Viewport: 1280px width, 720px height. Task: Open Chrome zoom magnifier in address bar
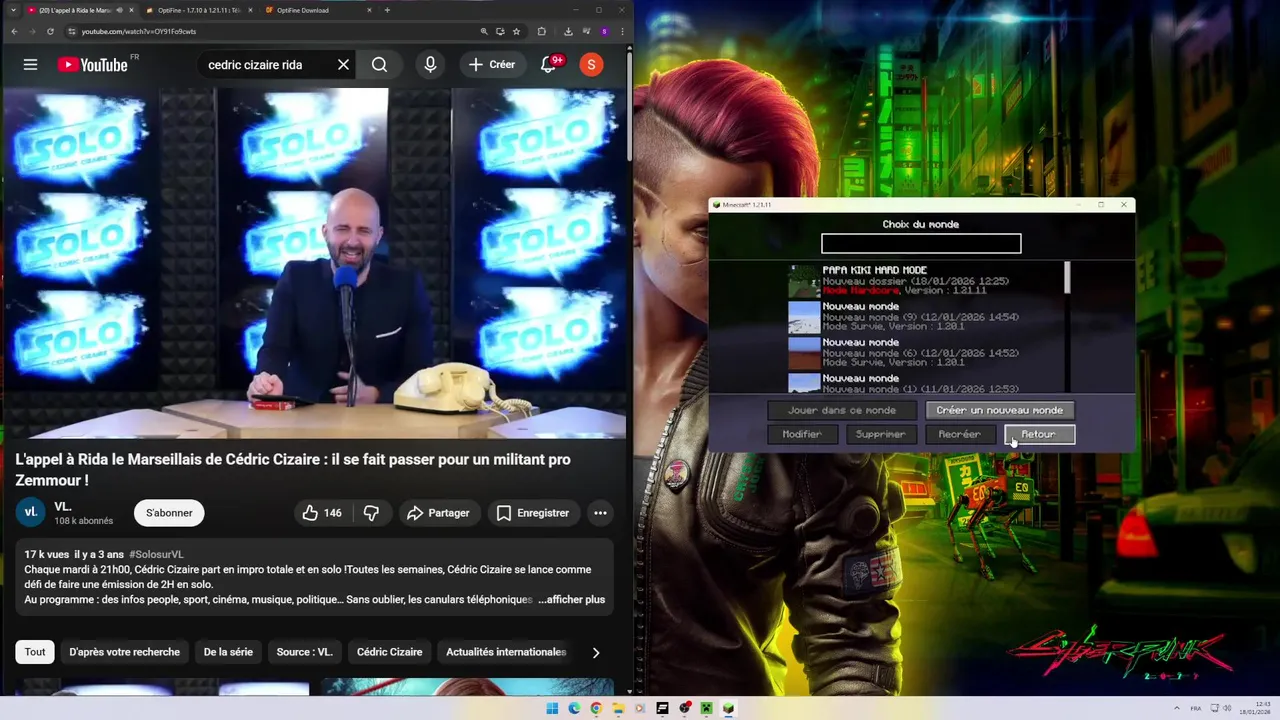[x=484, y=31]
